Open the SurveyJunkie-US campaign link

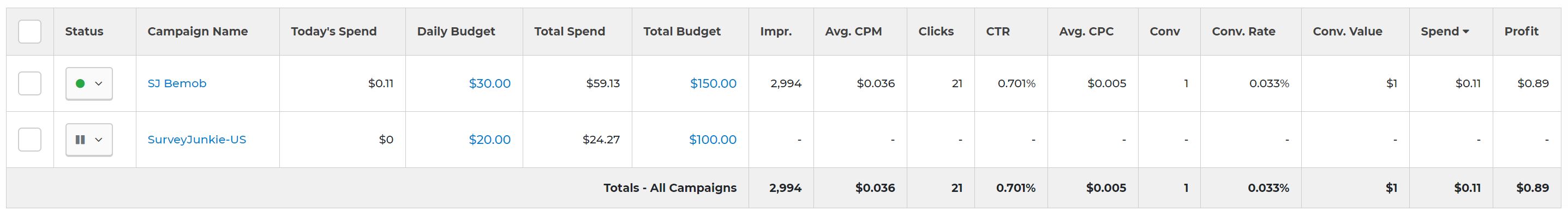pos(196,139)
